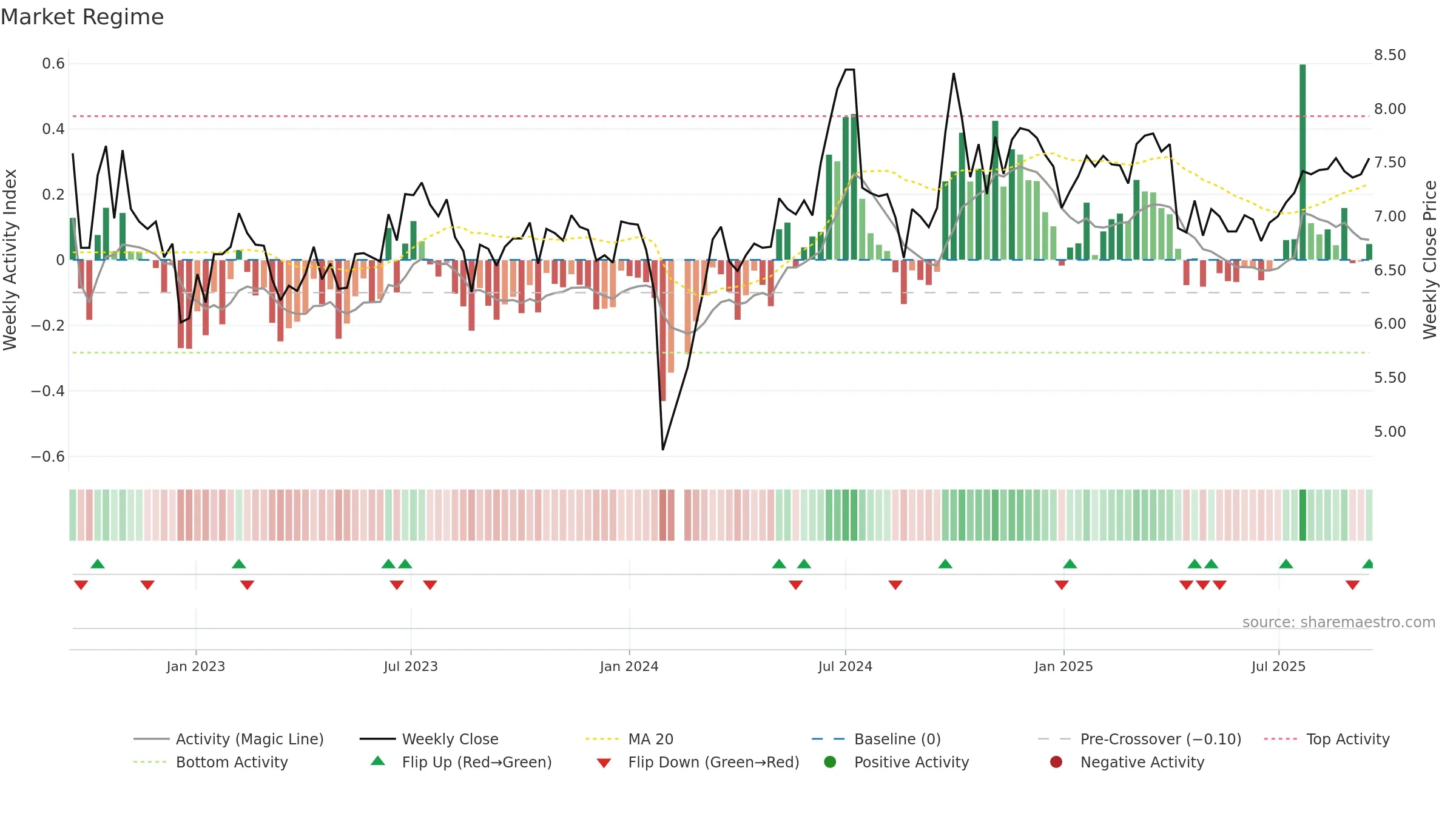
Task: Click the Weekly Close Price axis title
Action: pos(1430,260)
